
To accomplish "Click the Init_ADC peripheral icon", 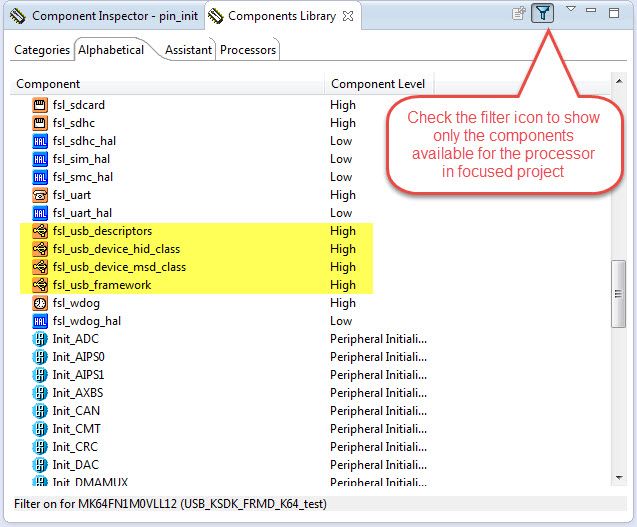I will pyautogui.click(x=40, y=339).
